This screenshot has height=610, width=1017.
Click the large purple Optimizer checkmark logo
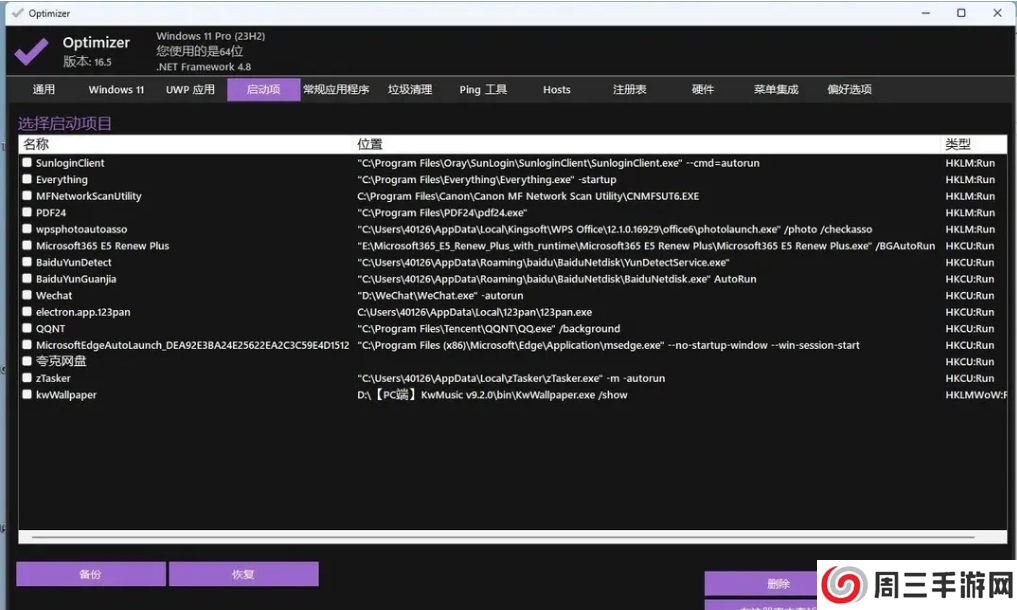click(x=31, y=50)
